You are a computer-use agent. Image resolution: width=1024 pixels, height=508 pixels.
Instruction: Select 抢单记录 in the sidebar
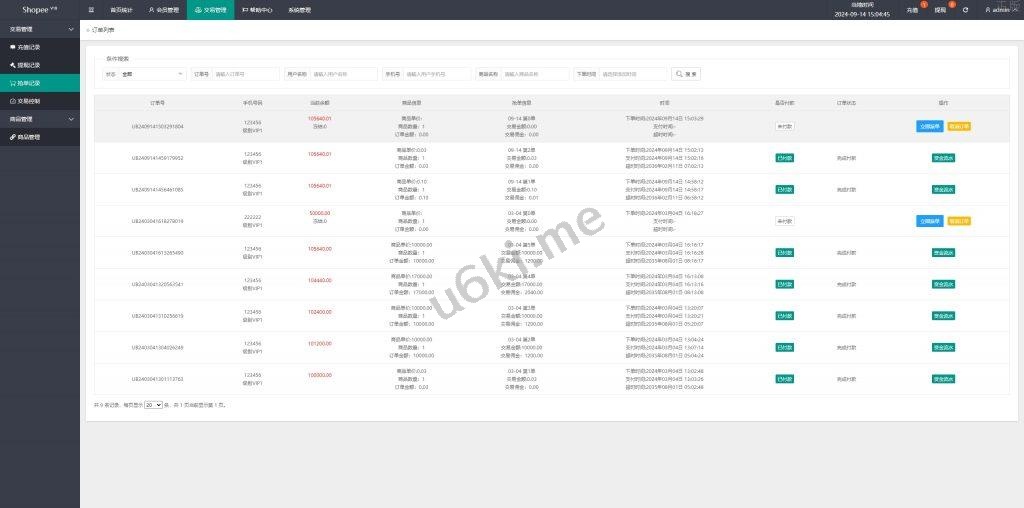pyautogui.click(x=28, y=83)
